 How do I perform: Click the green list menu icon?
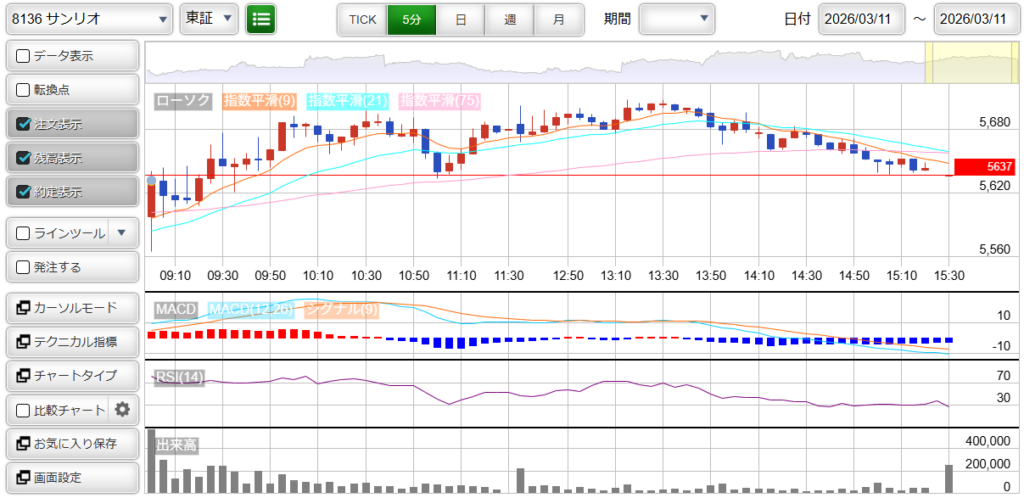(x=261, y=19)
